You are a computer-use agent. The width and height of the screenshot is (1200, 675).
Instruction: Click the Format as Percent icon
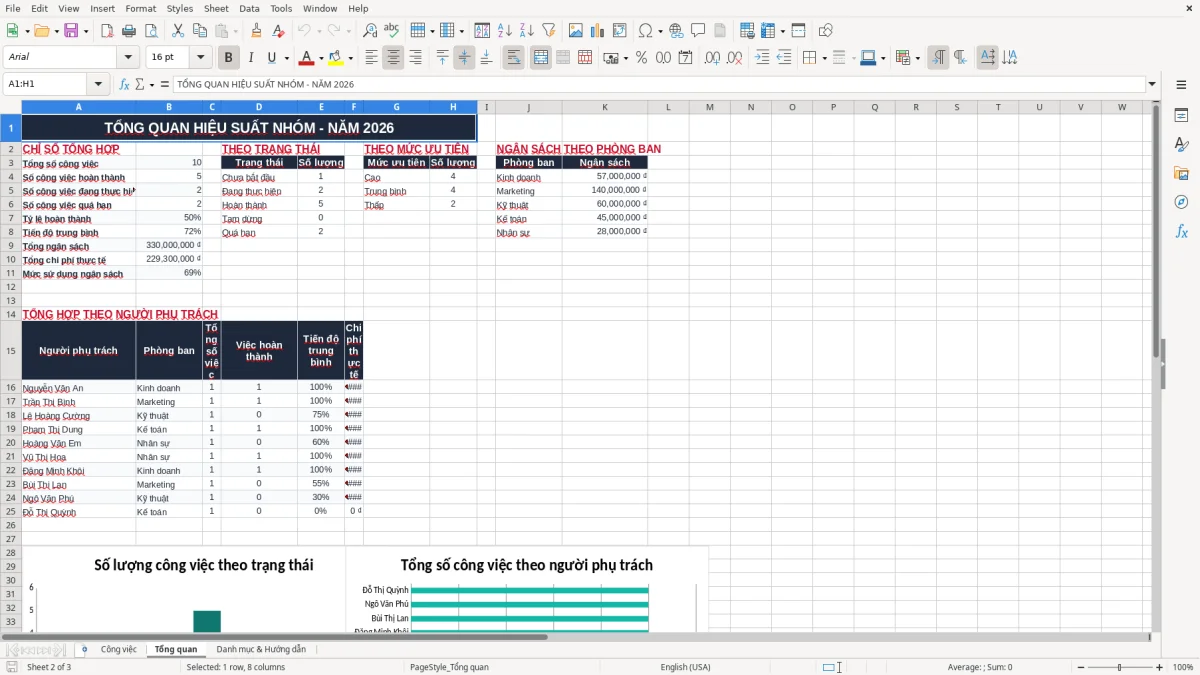[641, 58]
